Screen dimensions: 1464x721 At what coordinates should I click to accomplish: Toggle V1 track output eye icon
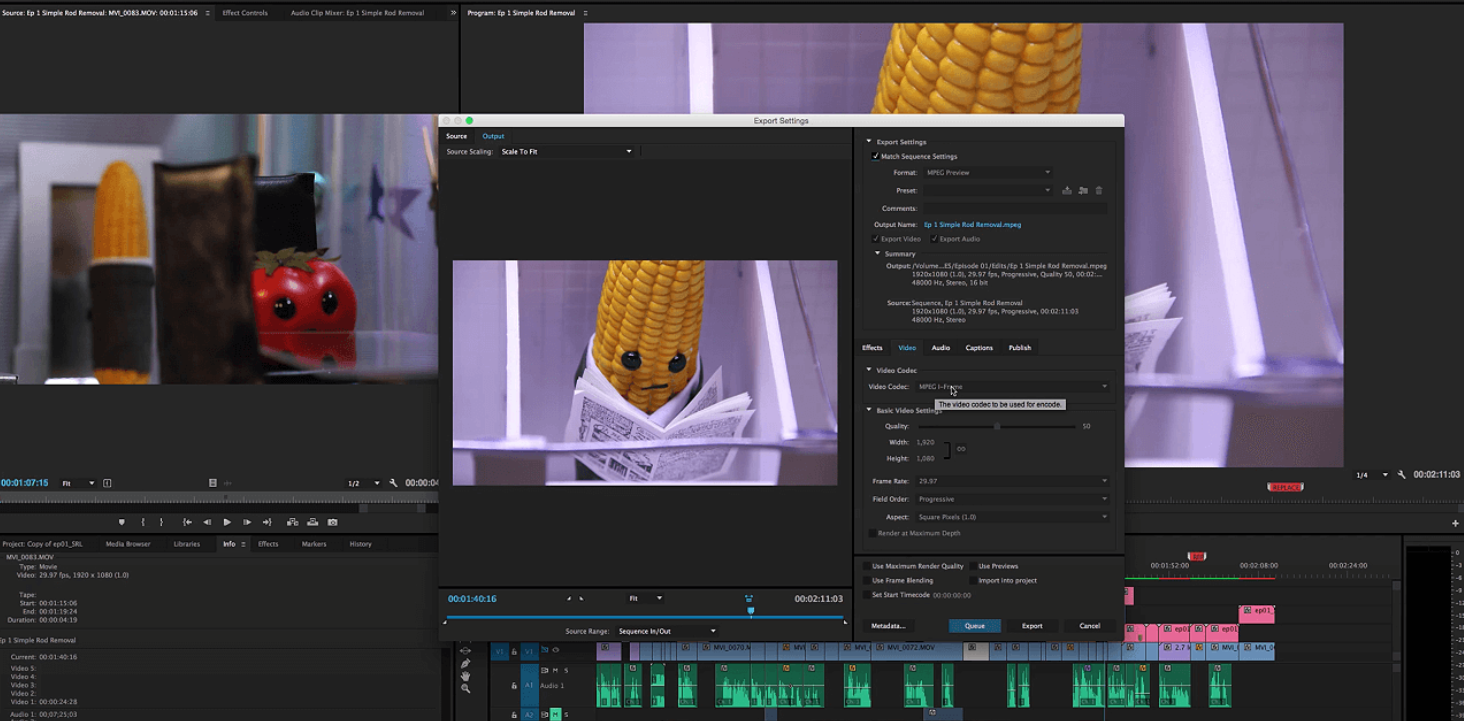point(556,650)
